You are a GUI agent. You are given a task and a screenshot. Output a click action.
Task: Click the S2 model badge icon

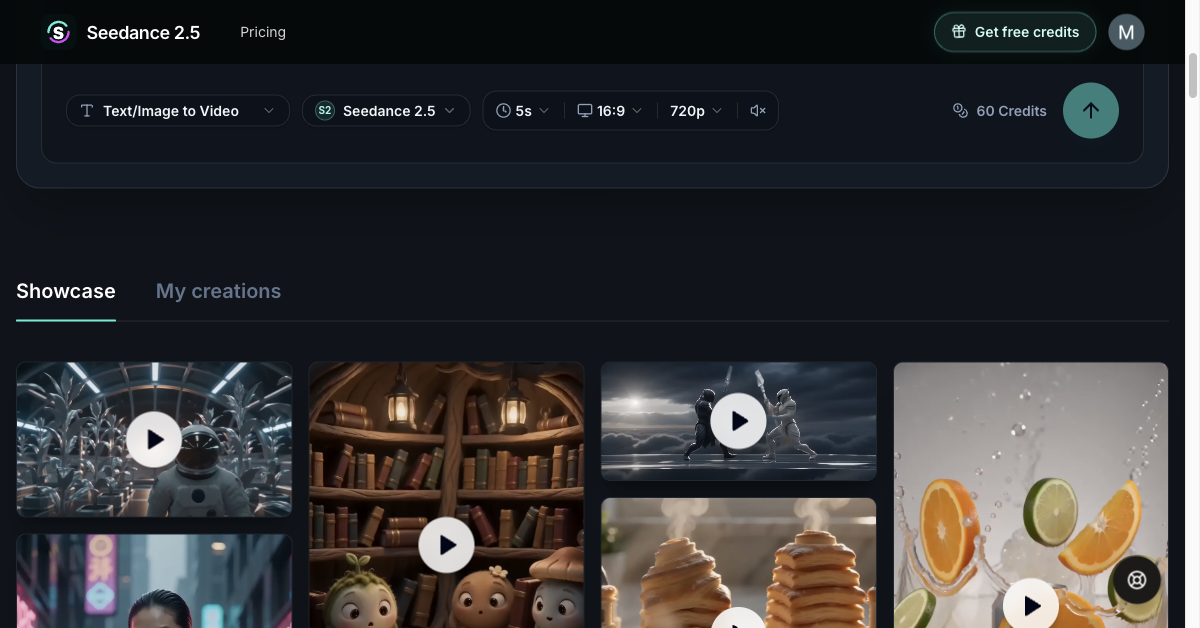pyautogui.click(x=325, y=111)
